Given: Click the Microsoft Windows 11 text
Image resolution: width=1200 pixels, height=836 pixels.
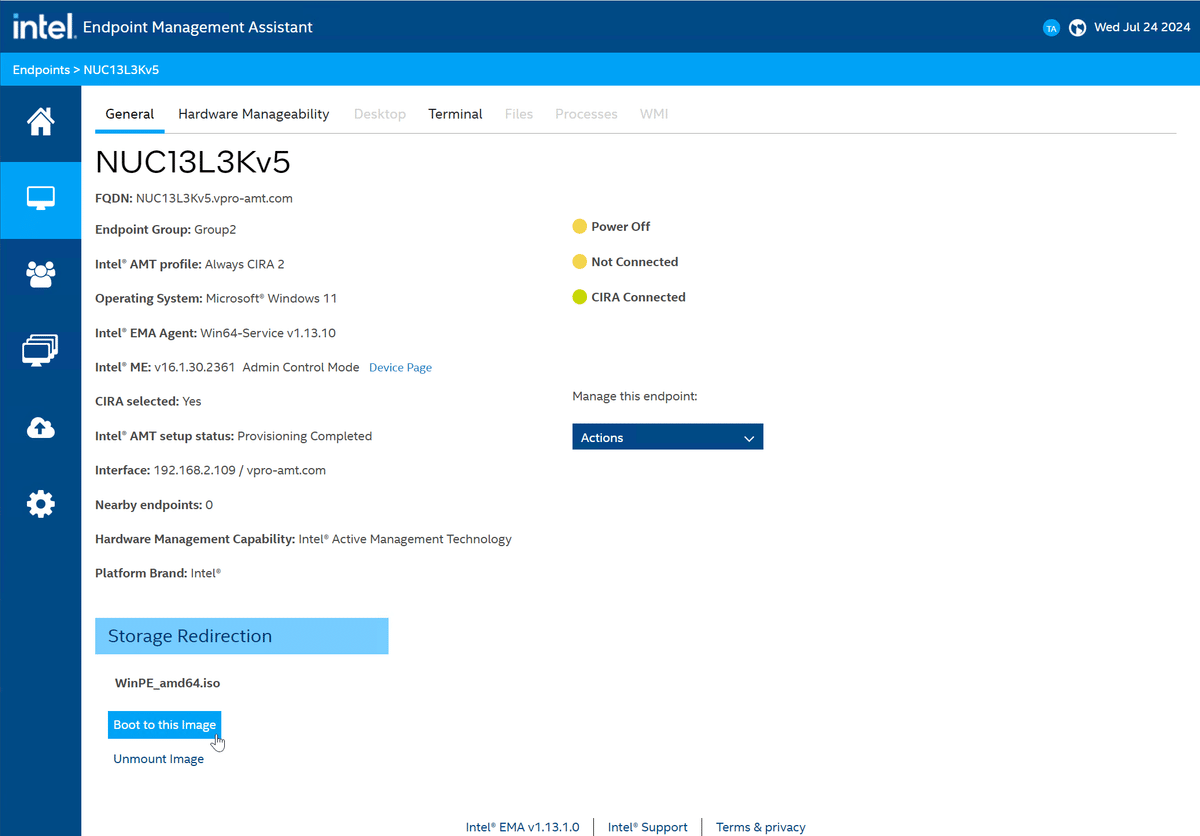Looking at the screenshot, I should 271,298.
